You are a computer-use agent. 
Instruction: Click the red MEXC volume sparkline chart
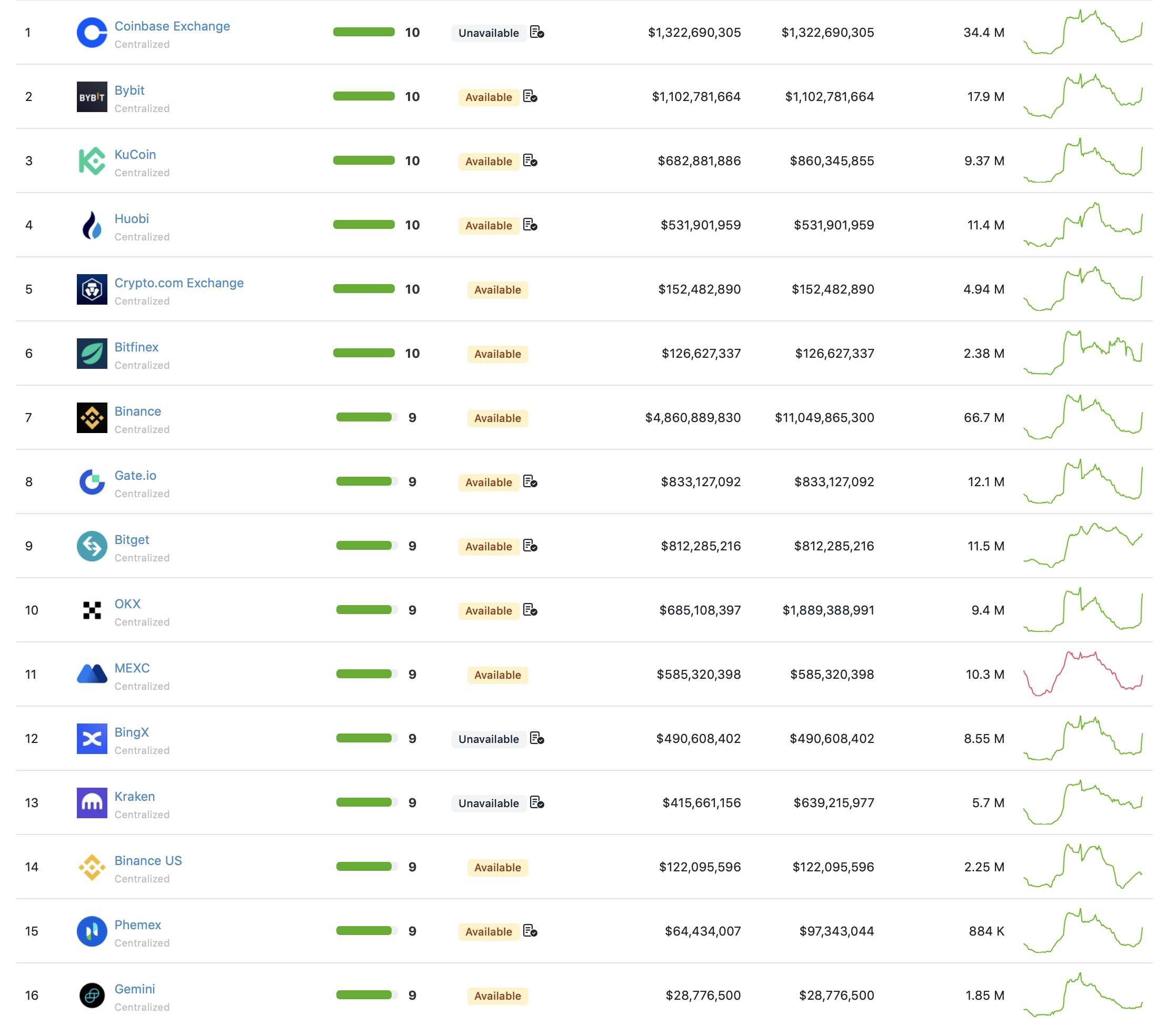point(1083,674)
